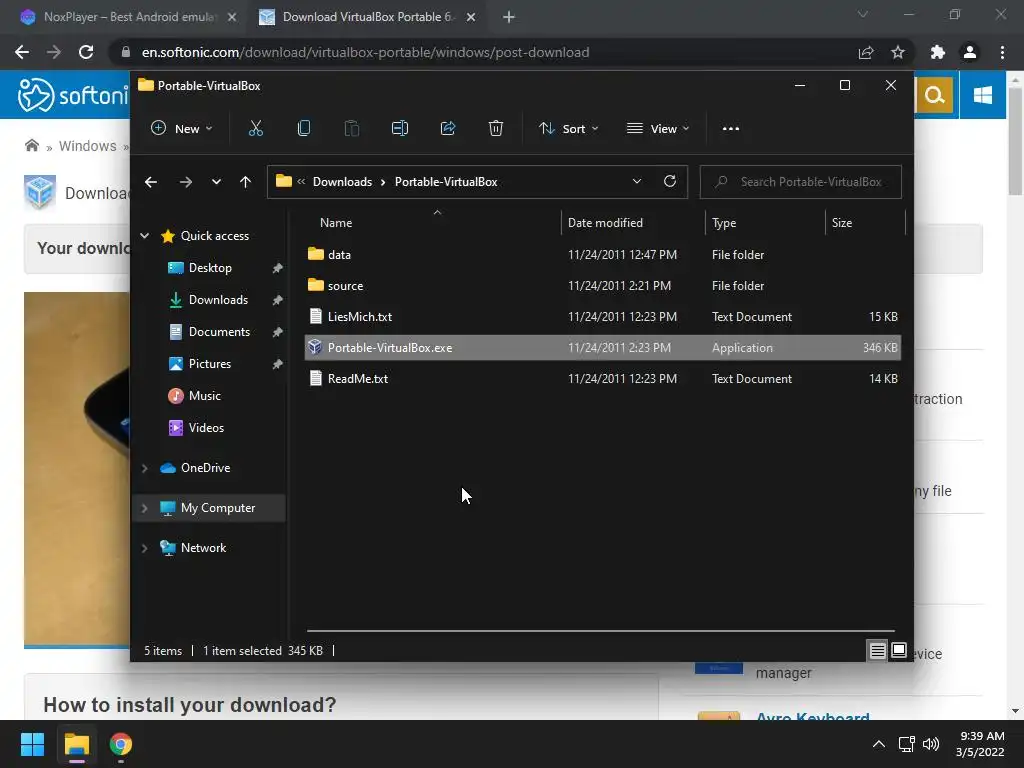Expand address bar history dropdown
This screenshot has width=1024, height=768.
pyautogui.click(x=637, y=182)
